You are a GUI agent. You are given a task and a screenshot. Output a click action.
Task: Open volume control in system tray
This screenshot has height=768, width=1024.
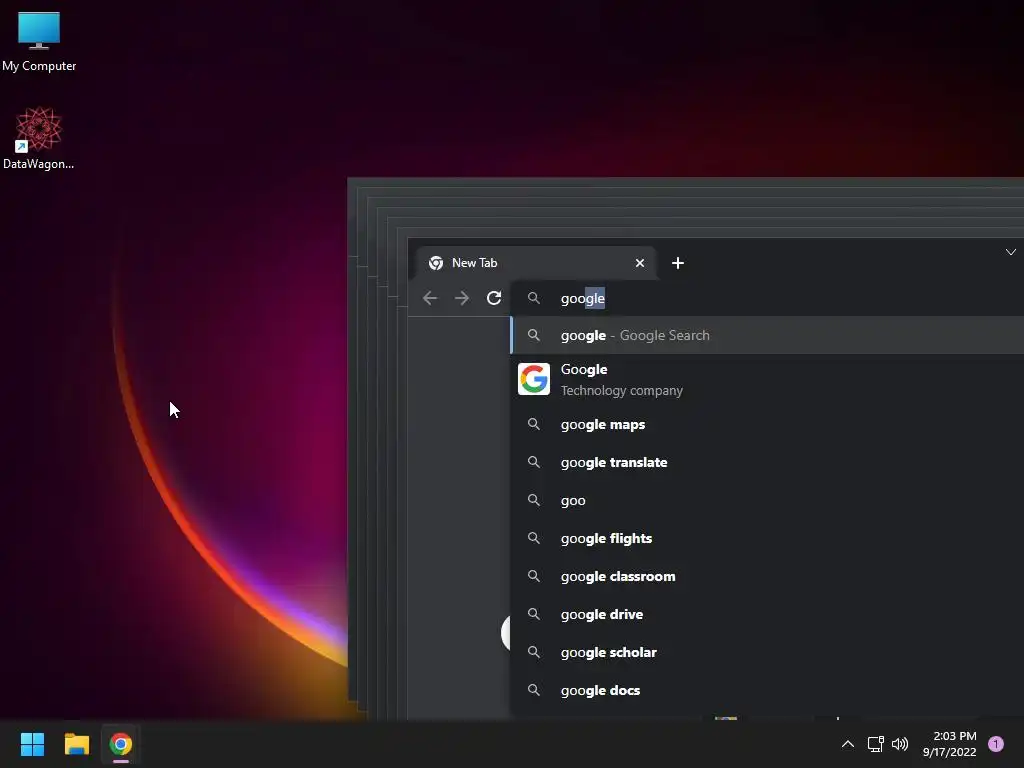click(x=900, y=744)
